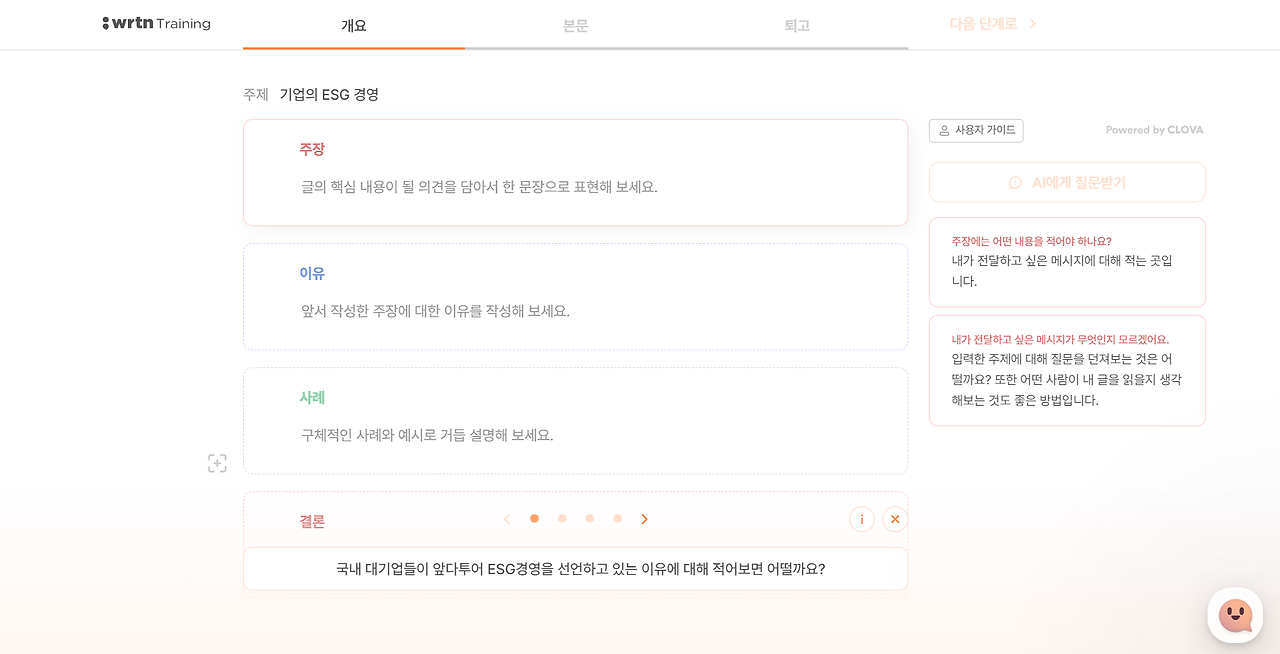This screenshot has height=654, width=1280.
Task: Select the third carousel dot
Action: [590, 519]
